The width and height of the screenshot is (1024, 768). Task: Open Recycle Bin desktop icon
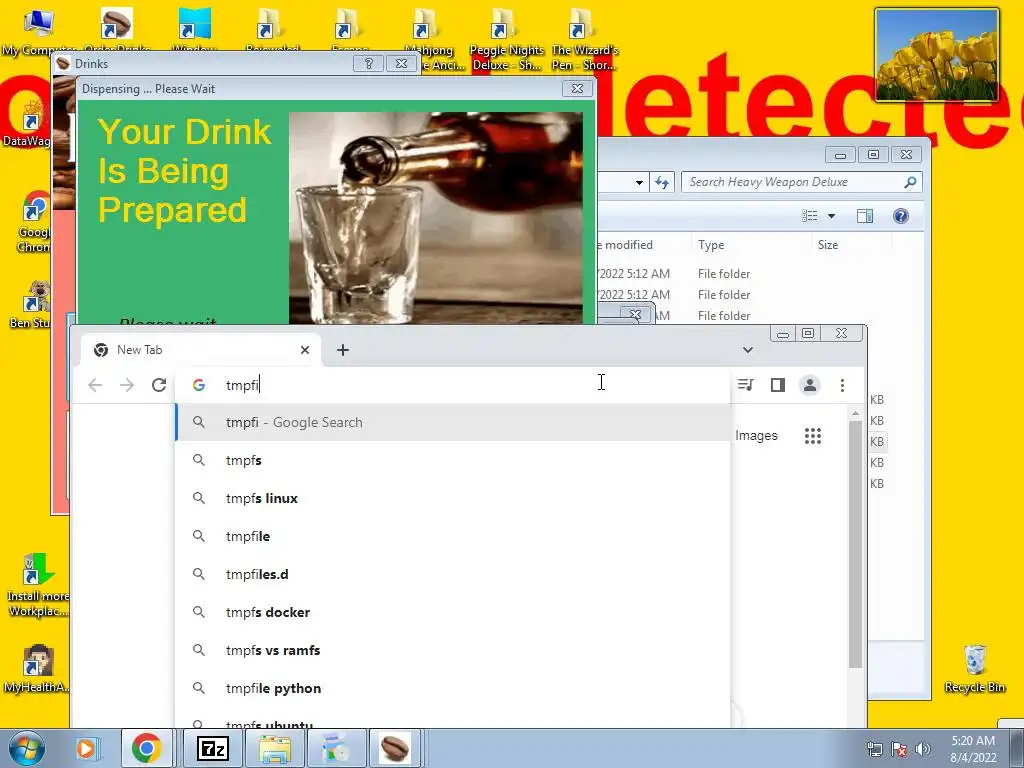click(x=974, y=668)
